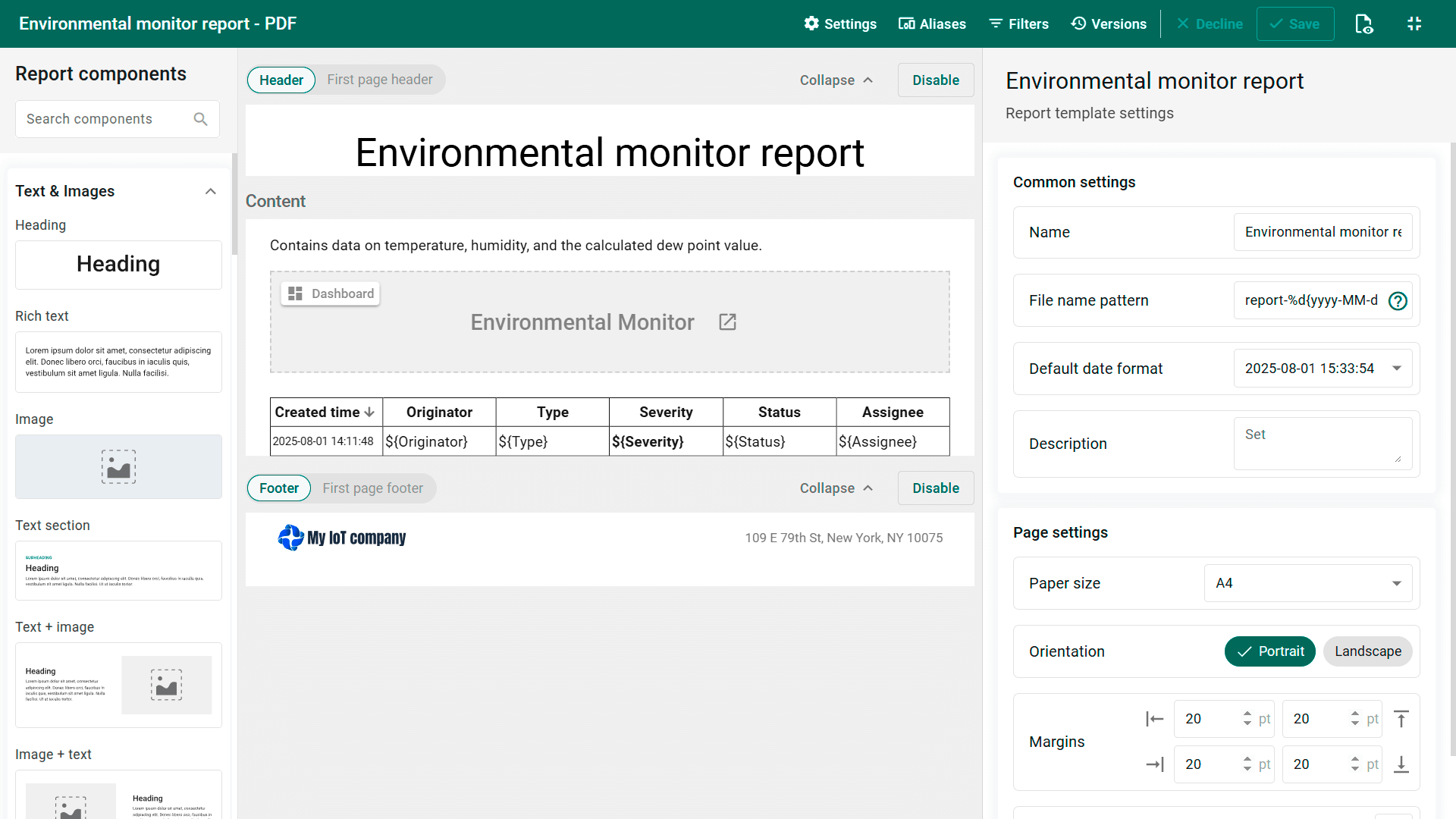Select Landscape orientation
The image size is (1456, 819).
pyautogui.click(x=1367, y=651)
